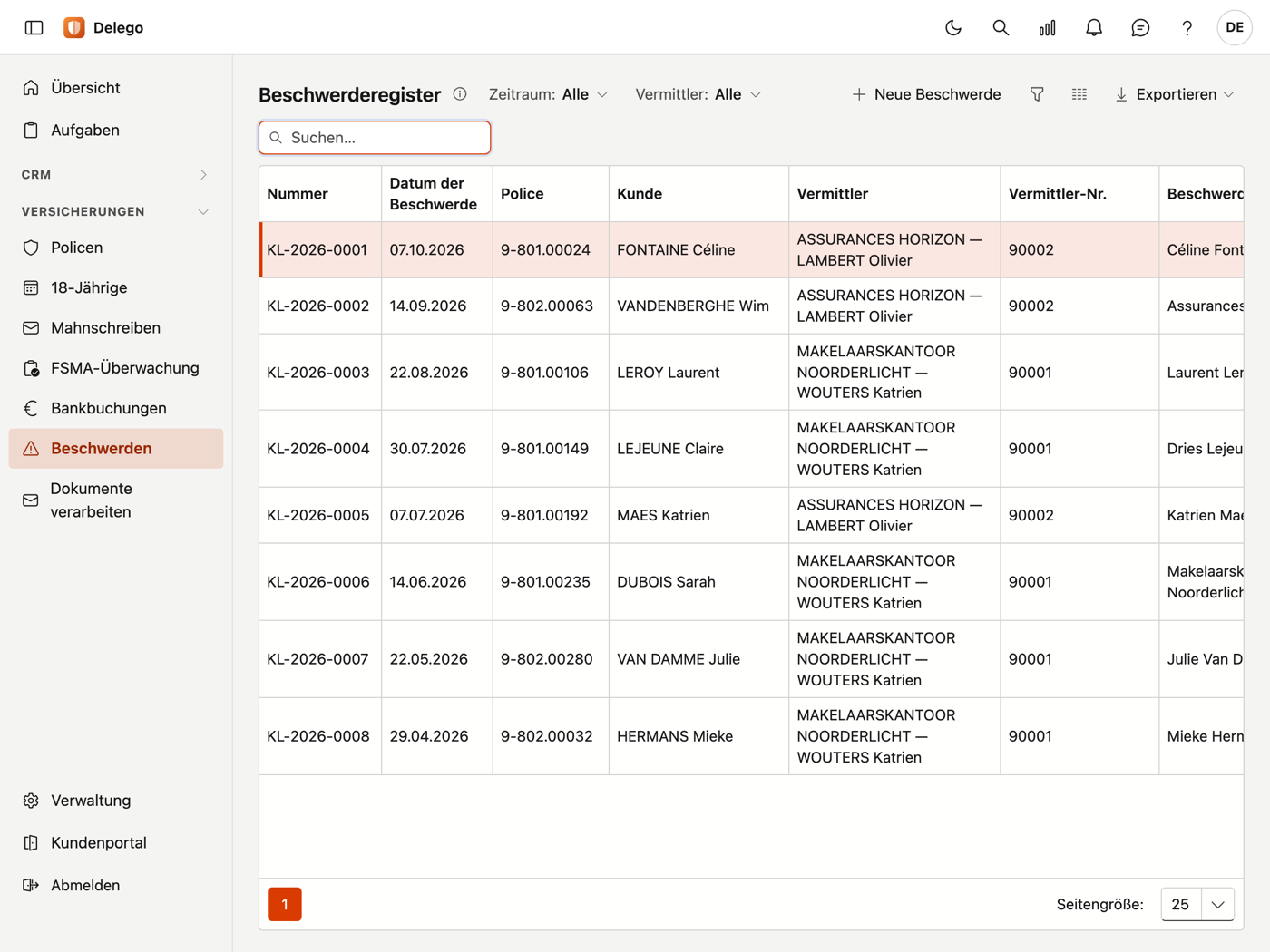1270x952 pixels.
Task: Expand the Zeitraum Alle dropdown
Action: [x=548, y=94]
